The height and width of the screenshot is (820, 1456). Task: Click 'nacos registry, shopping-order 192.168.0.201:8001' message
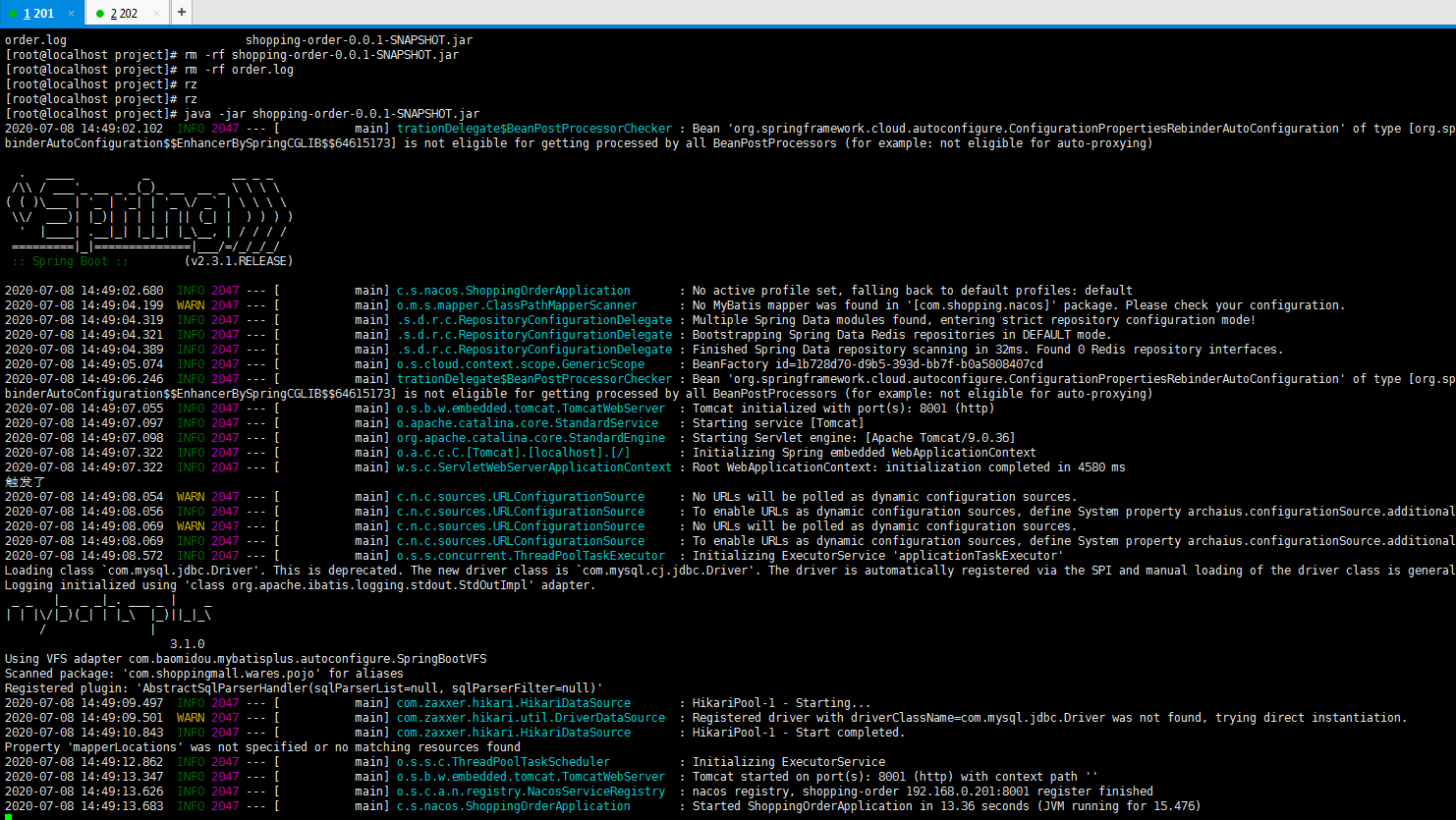click(x=924, y=792)
